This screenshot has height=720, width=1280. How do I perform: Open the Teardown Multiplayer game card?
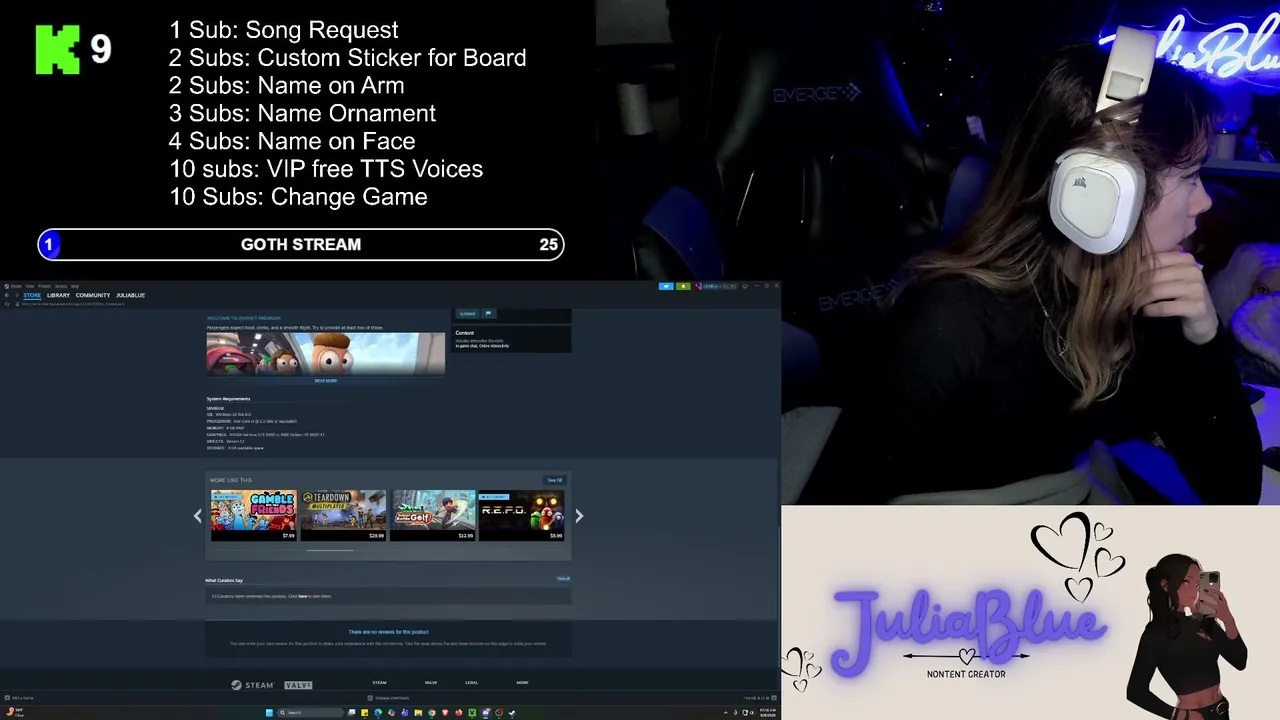pyautogui.click(x=343, y=515)
